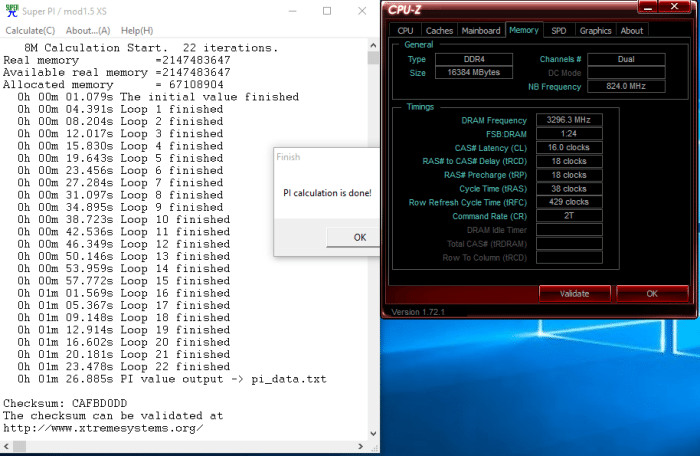Click 'Loop 22 finished' line
This screenshot has width=700, height=456.
point(124,367)
